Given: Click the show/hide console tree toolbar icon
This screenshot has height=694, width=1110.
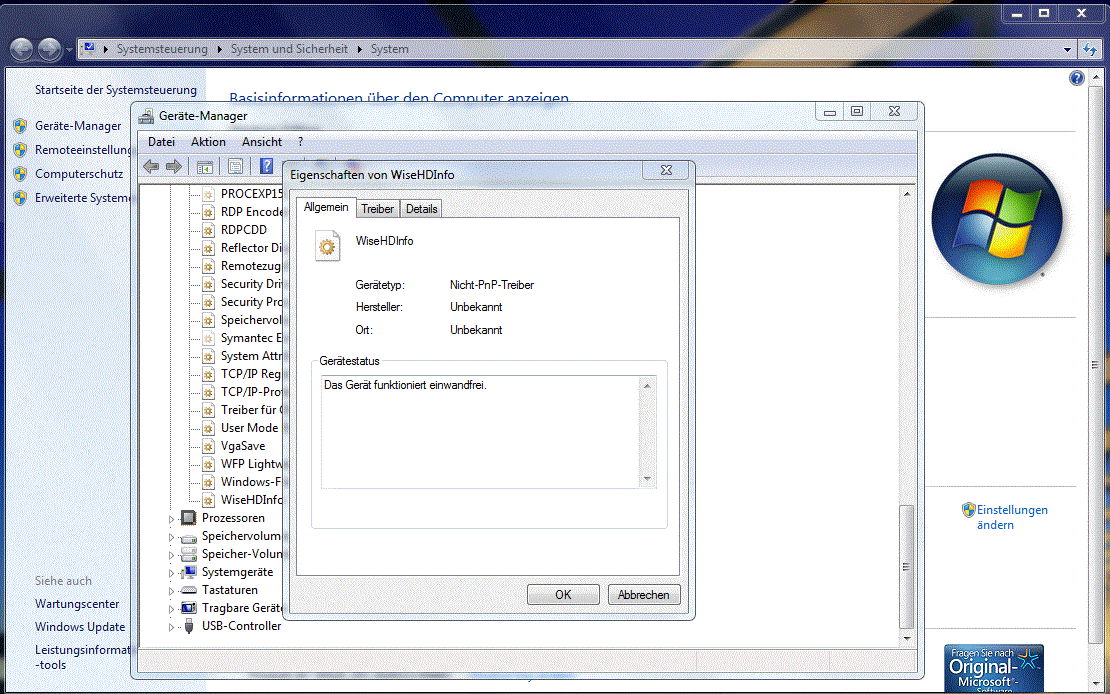Looking at the screenshot, I should tap(204, 166).
